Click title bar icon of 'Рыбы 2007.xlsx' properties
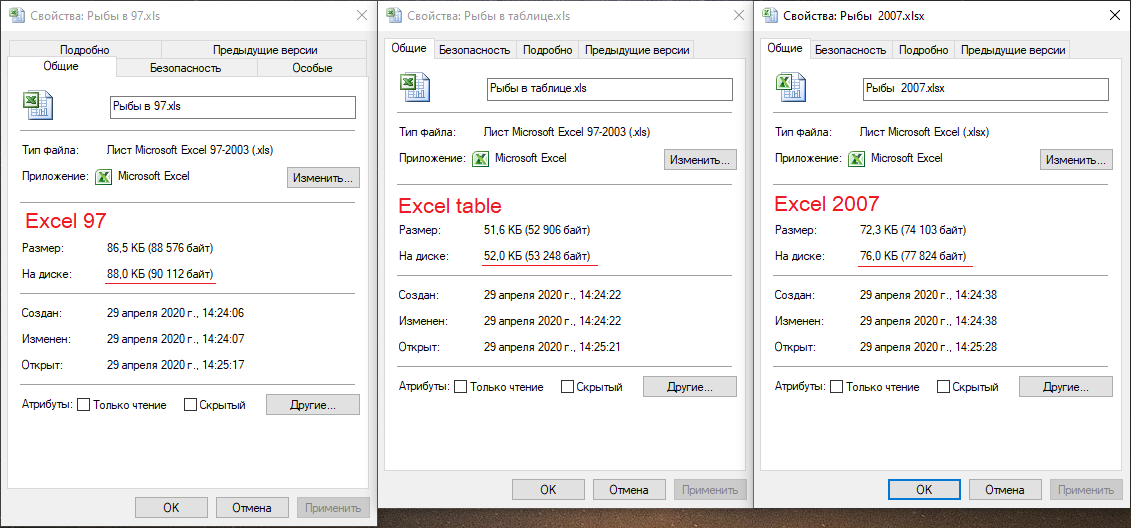 click(770, 16)
